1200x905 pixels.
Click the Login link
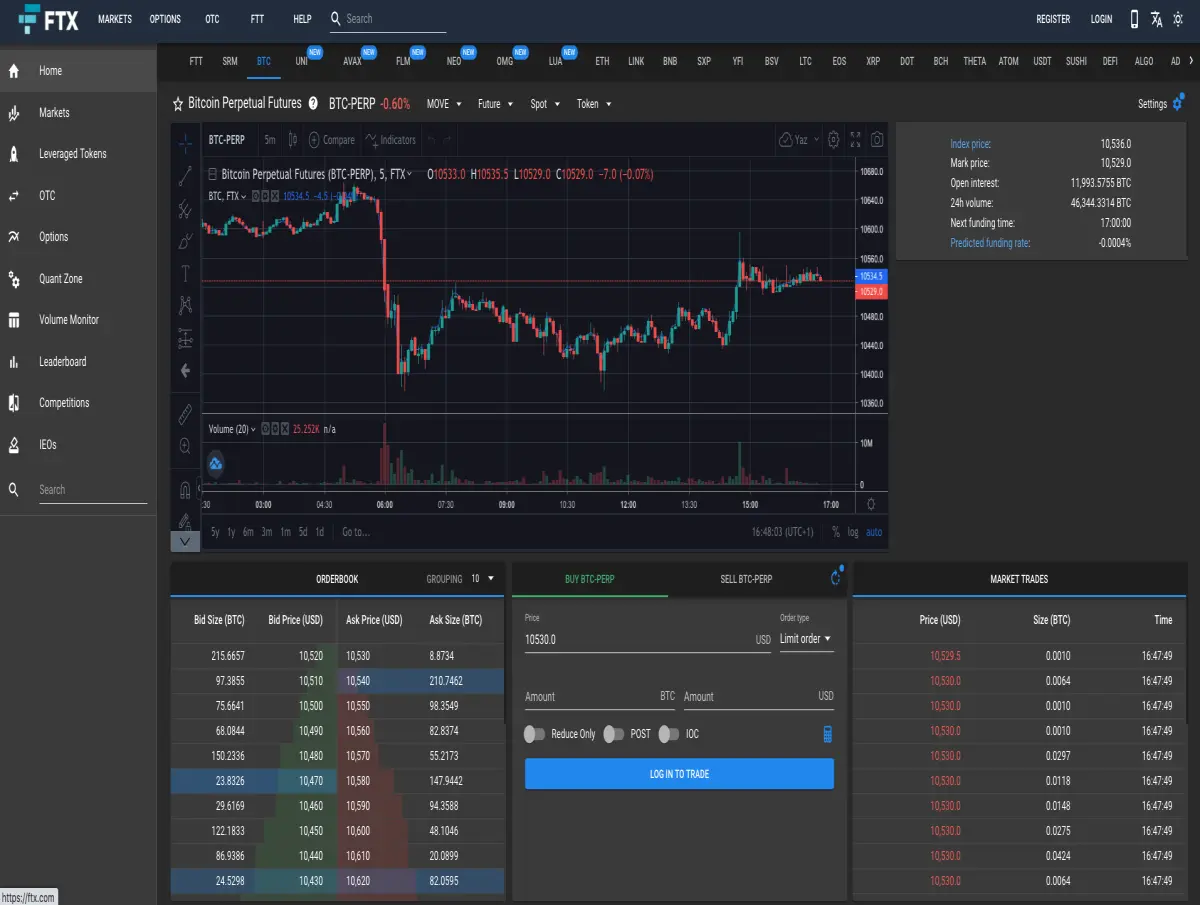[1101, 19]
